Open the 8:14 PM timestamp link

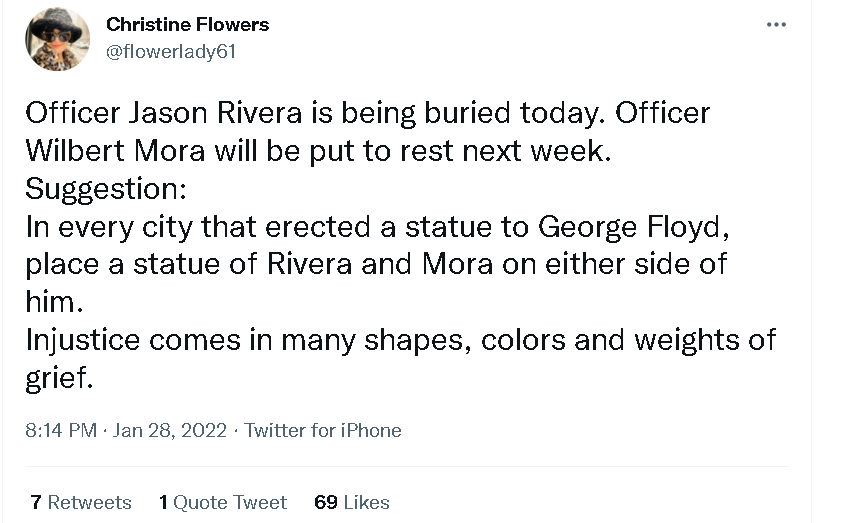click(61, 431)
